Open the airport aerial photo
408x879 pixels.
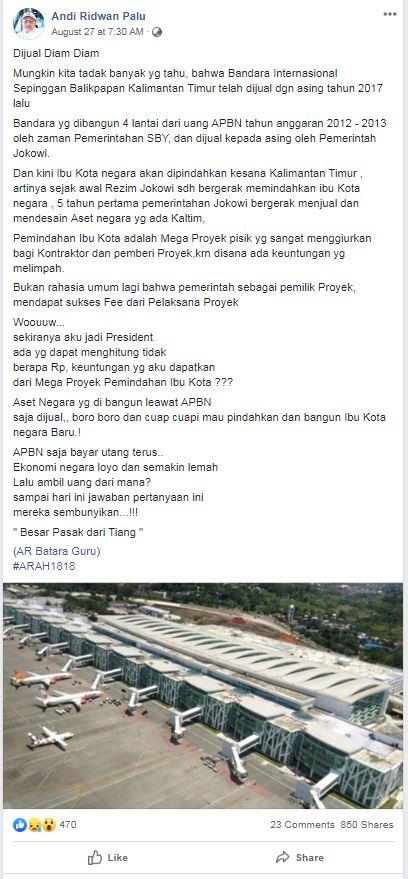pos(203,695)
